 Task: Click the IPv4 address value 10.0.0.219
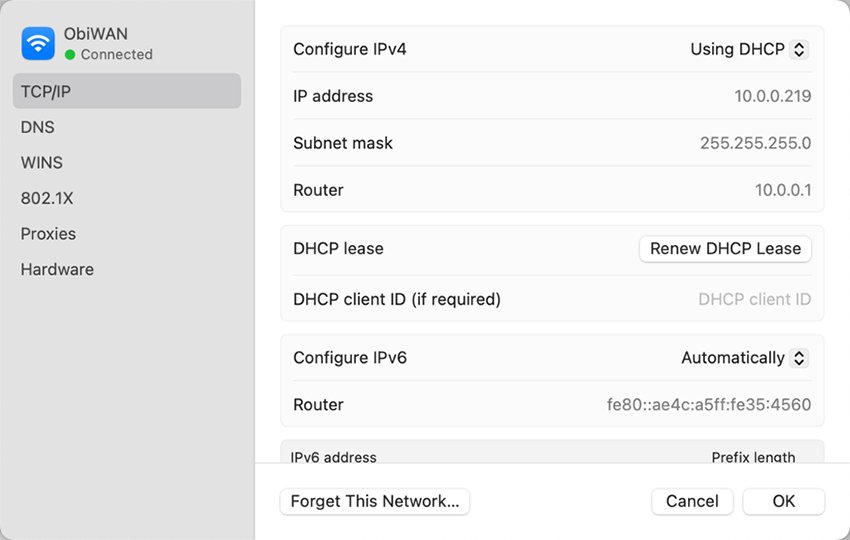point(772,96)
